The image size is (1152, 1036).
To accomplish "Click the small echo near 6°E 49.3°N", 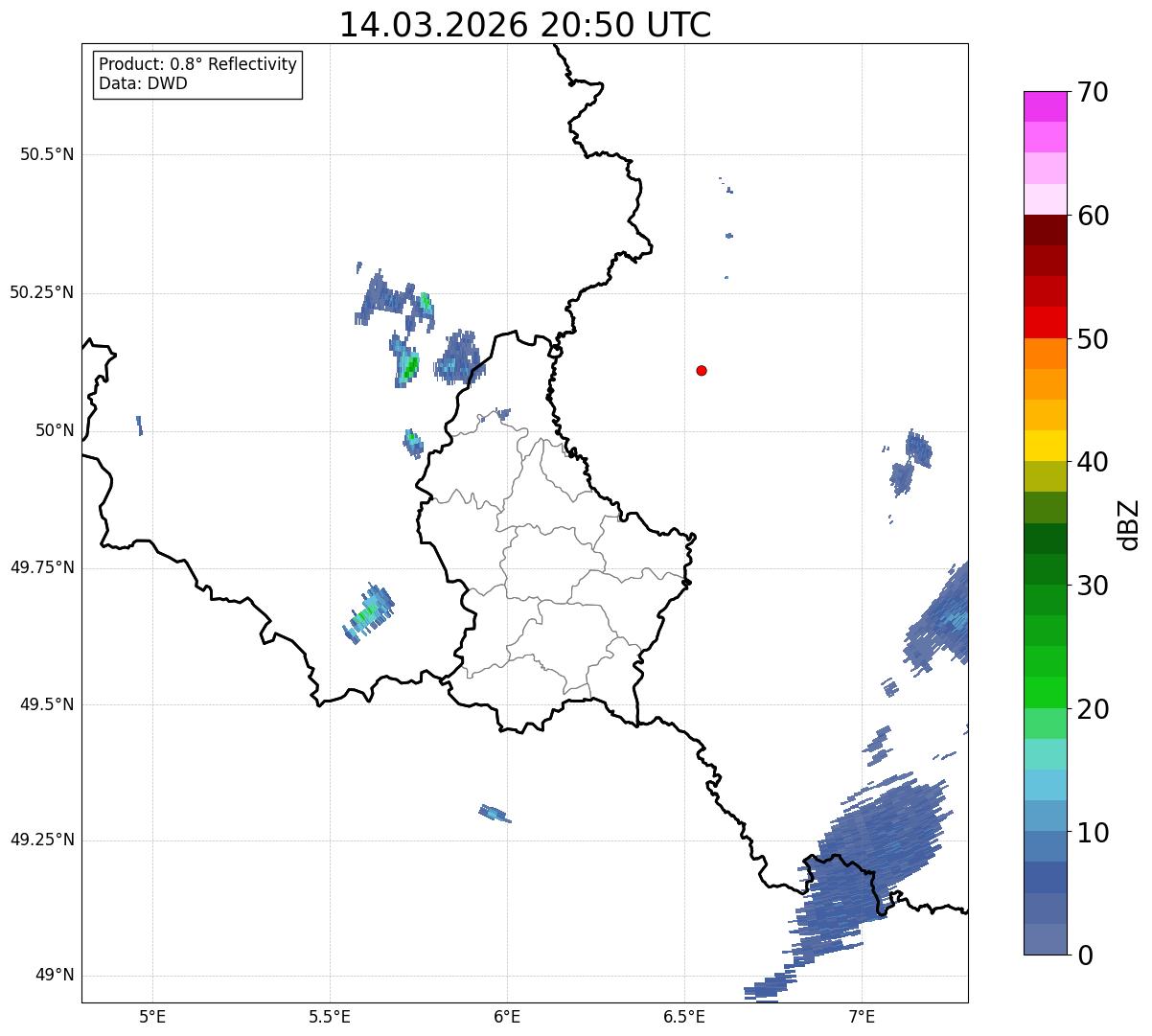I will pos(495,814).
